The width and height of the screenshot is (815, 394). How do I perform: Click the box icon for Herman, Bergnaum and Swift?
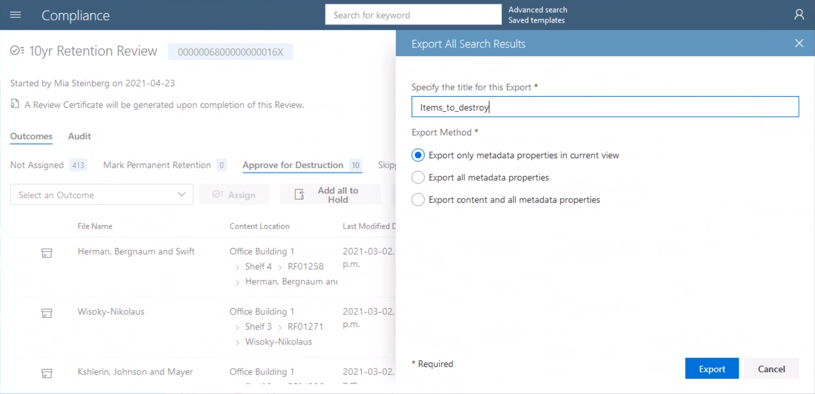[47, 253]
